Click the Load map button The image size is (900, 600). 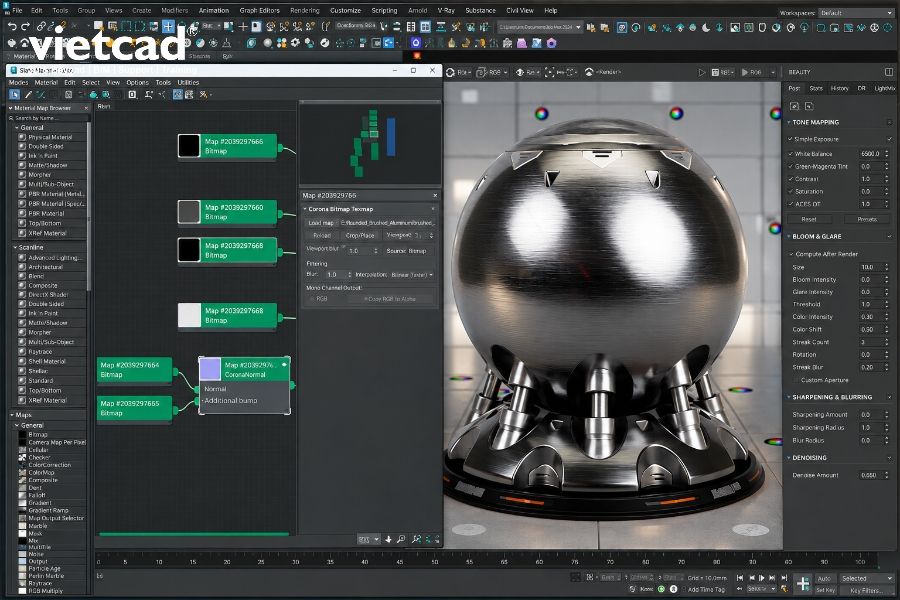(x=321, y=223)
